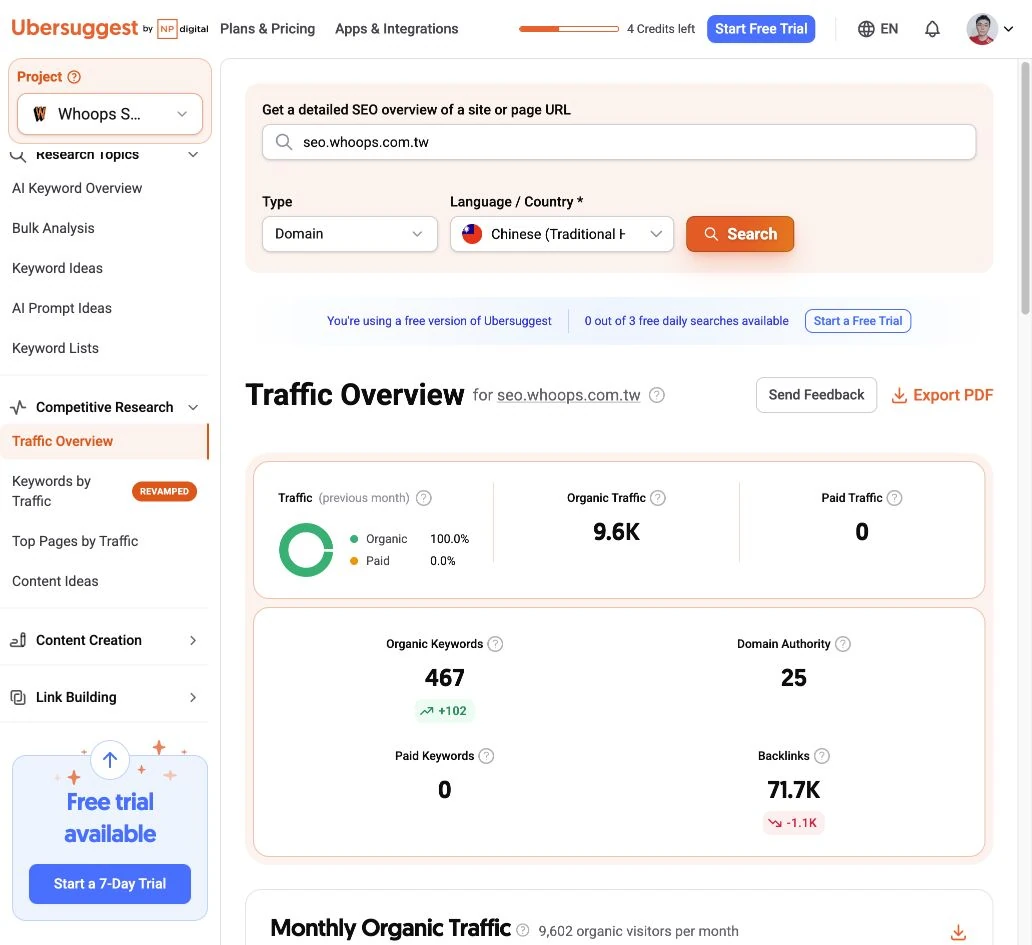The width and height of the screenshot is (1032, 945).
Task: Collapse the Competitive Research section chevron
Action: 193,407
